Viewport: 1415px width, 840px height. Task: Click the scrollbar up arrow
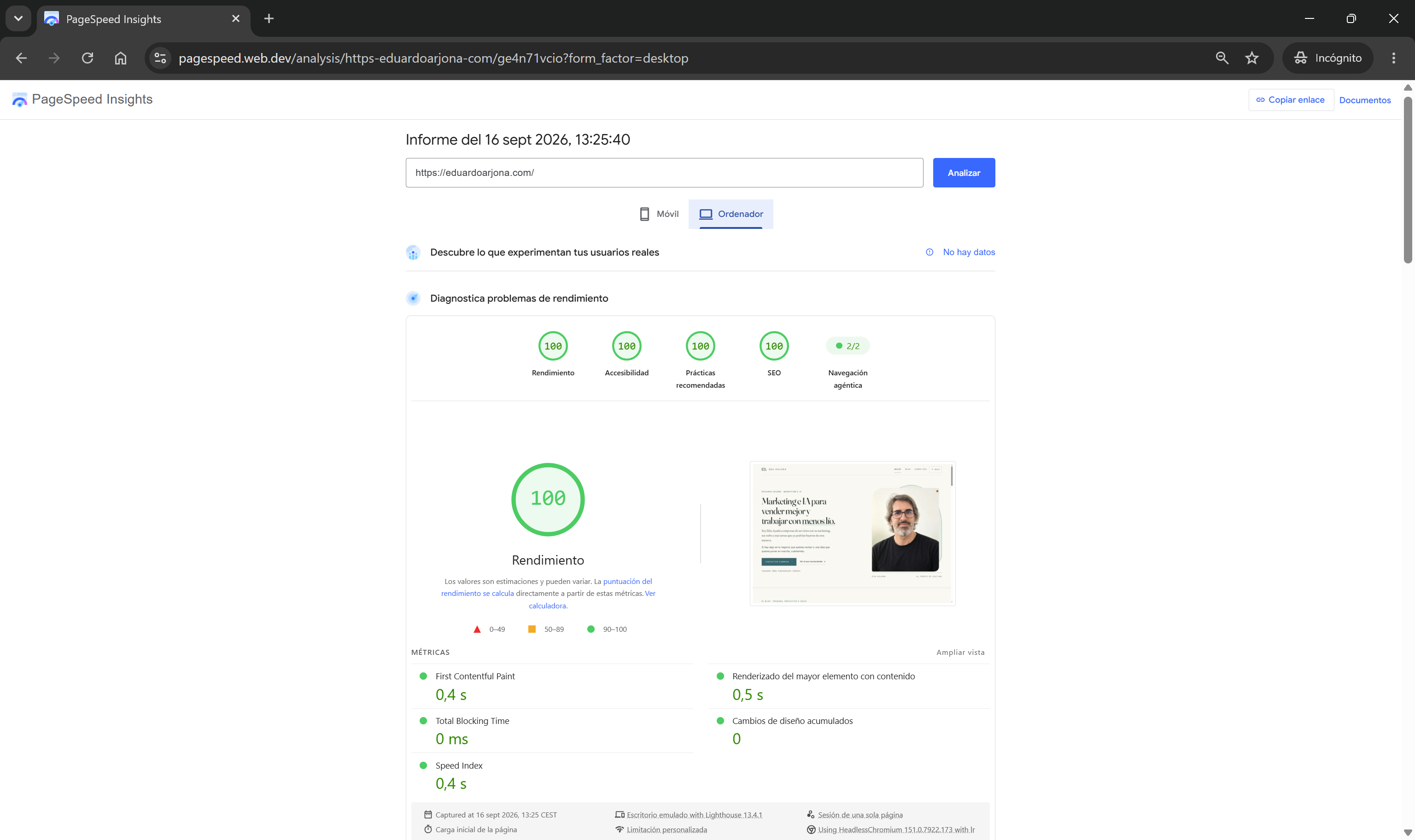pos(1408,88)
